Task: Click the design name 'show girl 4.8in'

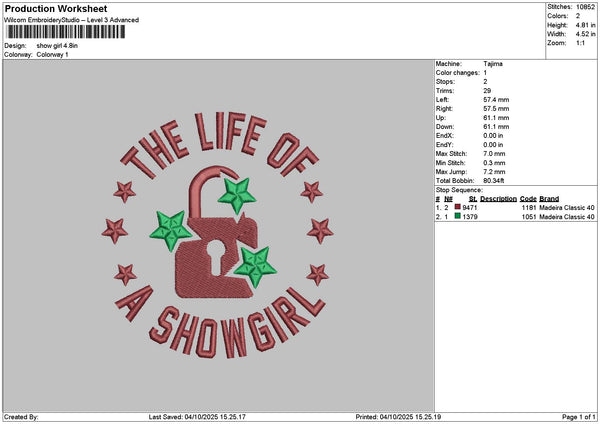Action: pyautogui.click(x=57, y=46)
